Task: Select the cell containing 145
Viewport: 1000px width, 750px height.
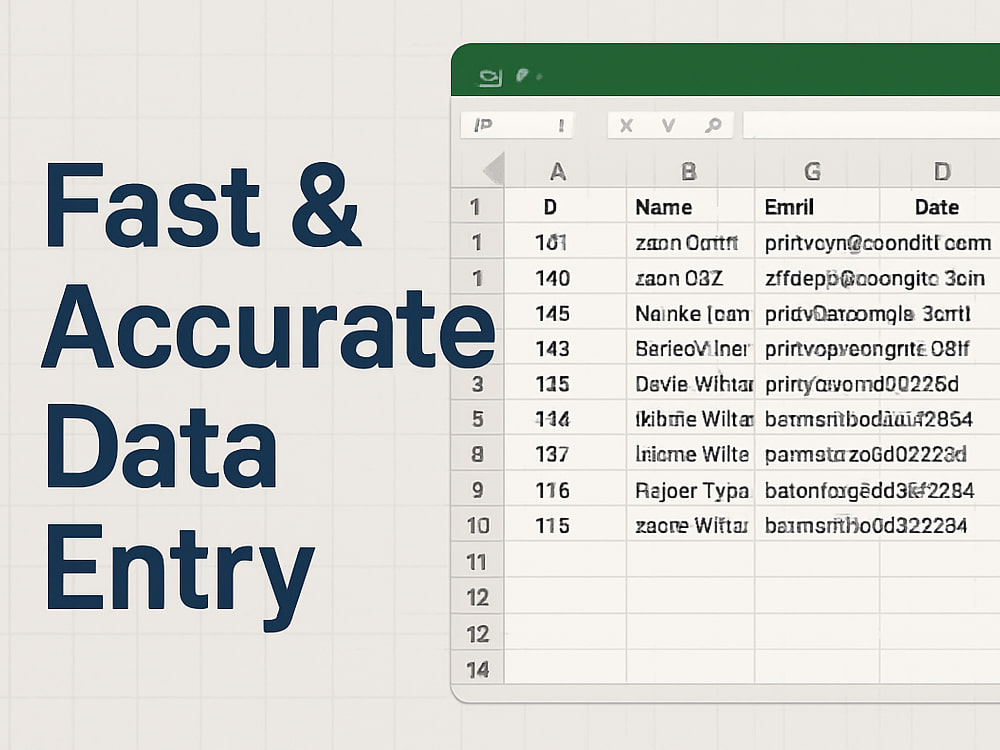Action: pyautogui.click(x=566, y=313)
